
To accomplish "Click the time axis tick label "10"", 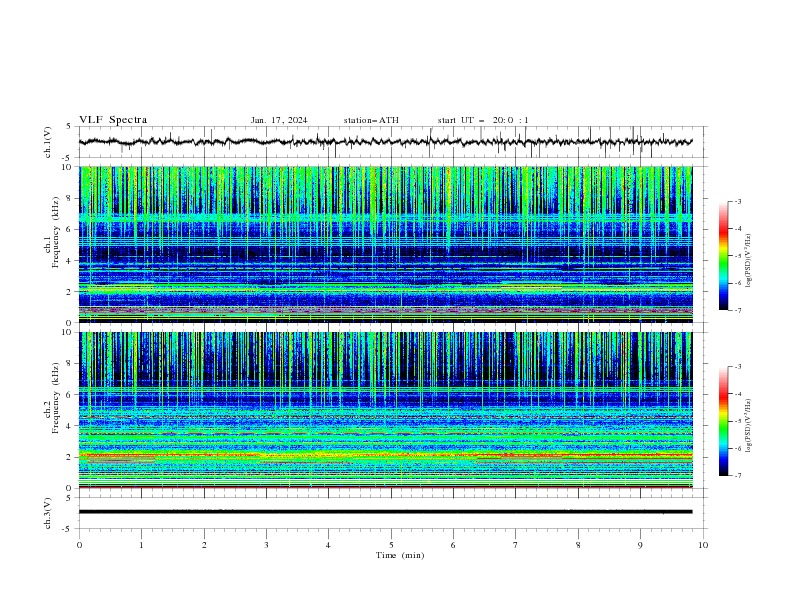I will tap(703, 545).
